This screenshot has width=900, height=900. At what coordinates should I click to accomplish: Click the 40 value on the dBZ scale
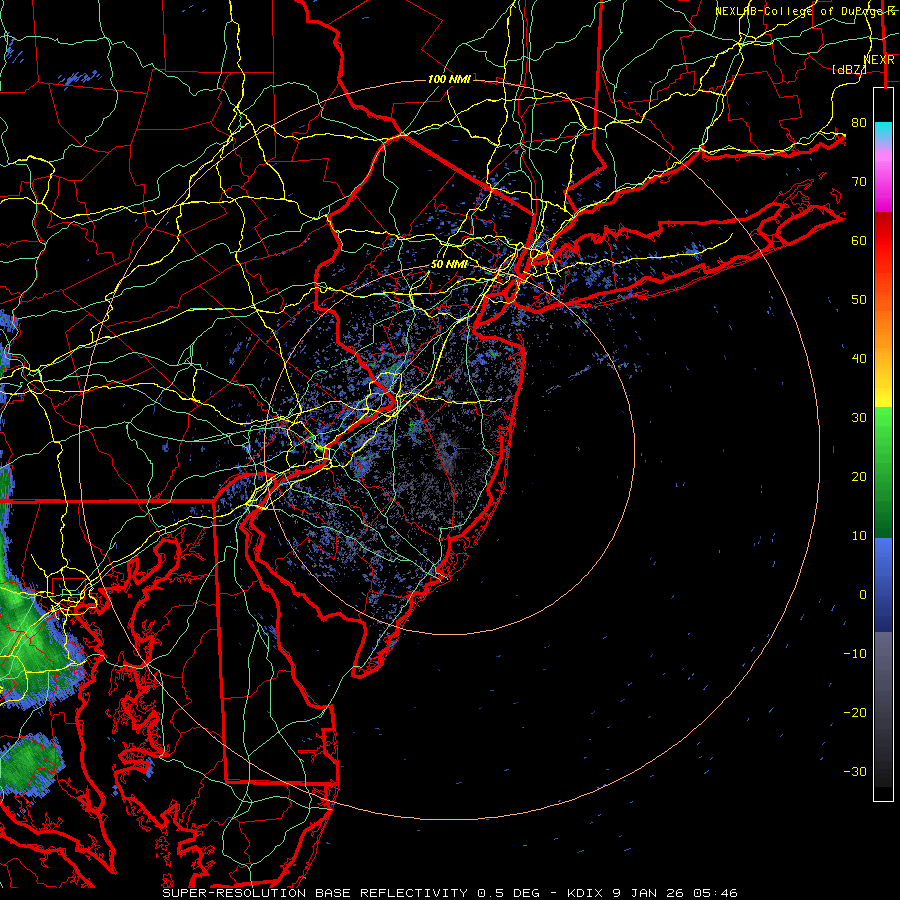coord(859,359)
